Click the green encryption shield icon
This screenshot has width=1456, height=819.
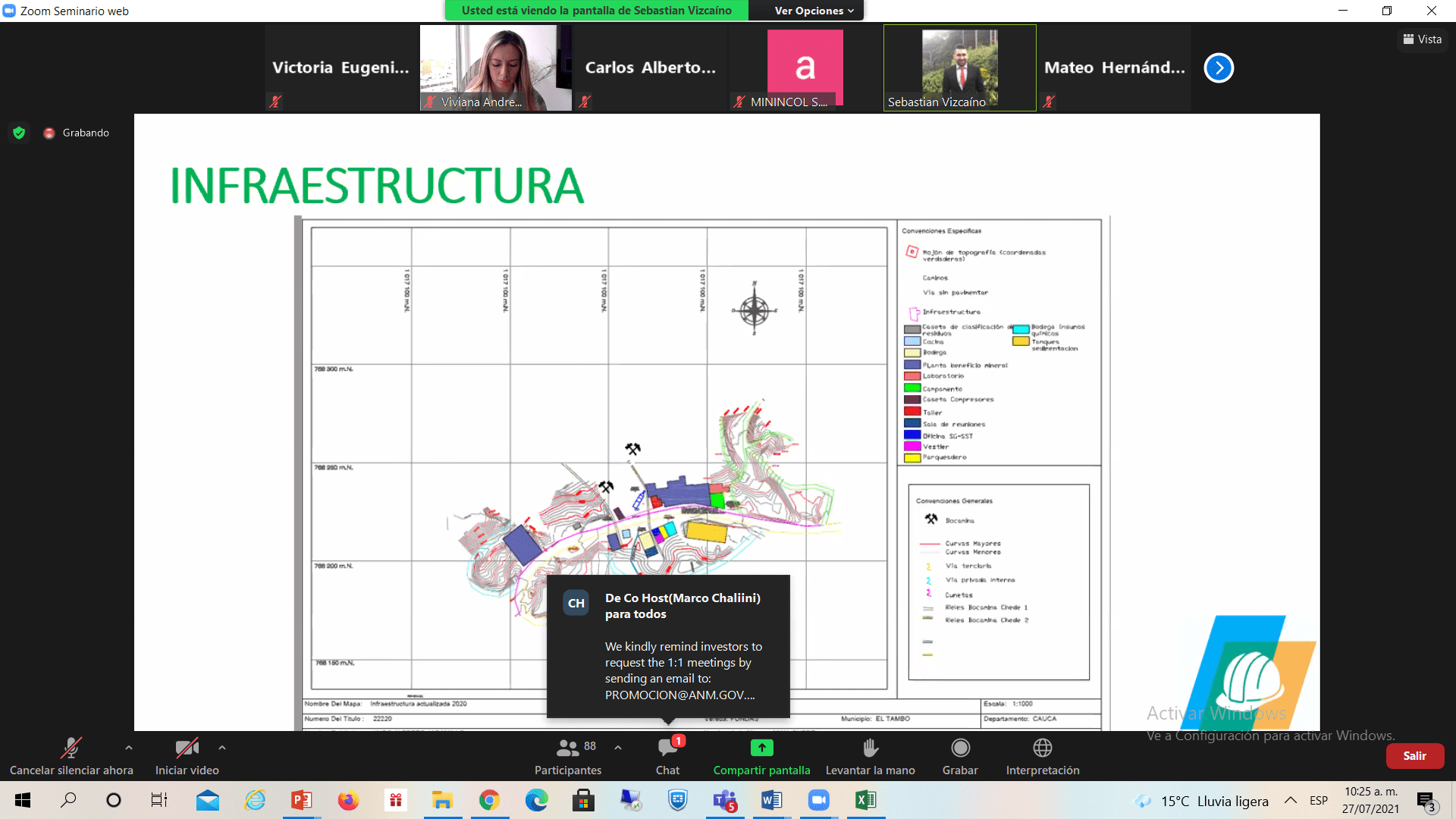point(19,133)
